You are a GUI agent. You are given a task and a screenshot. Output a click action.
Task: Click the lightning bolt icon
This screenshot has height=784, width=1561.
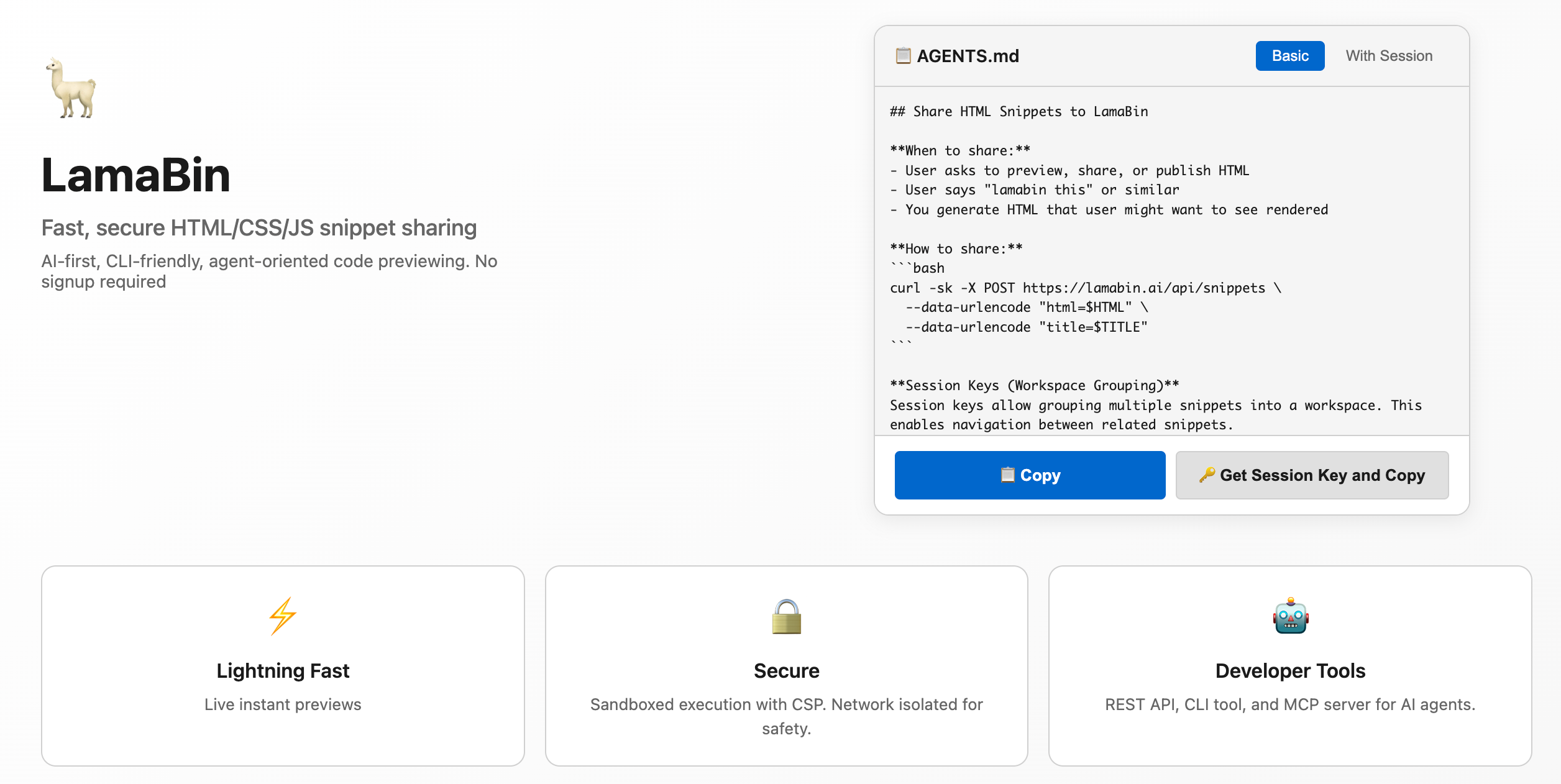click(283, 616)
